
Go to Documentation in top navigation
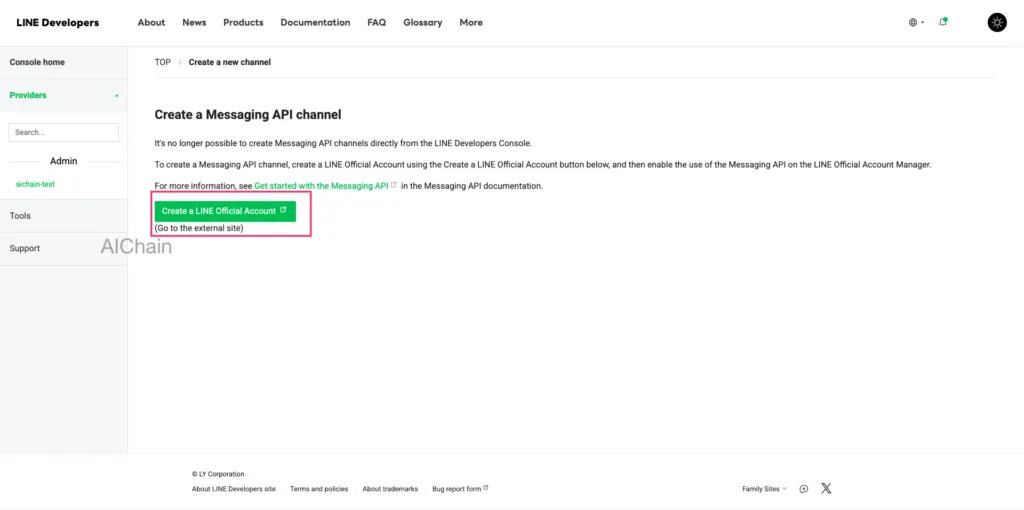[x=315, y=22]
